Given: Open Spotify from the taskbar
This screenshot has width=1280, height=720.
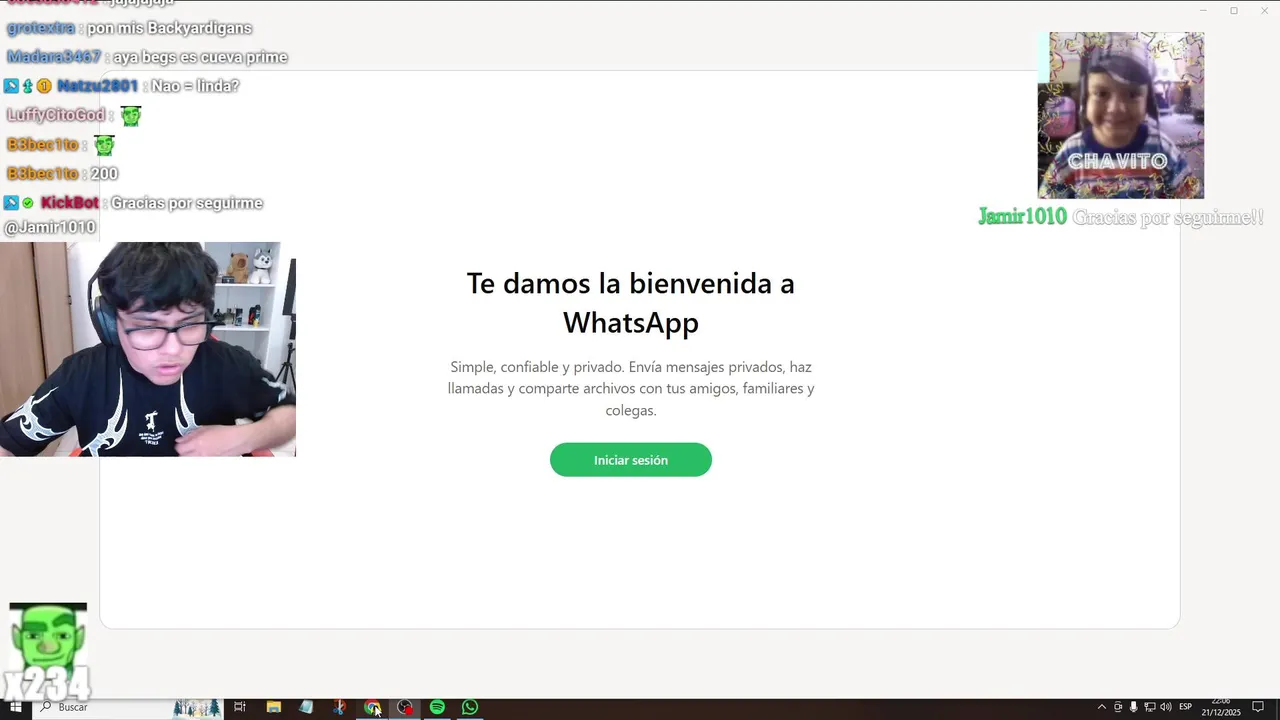Looking at the screenshot, I should pyautogui.click(x=437, y=707).
